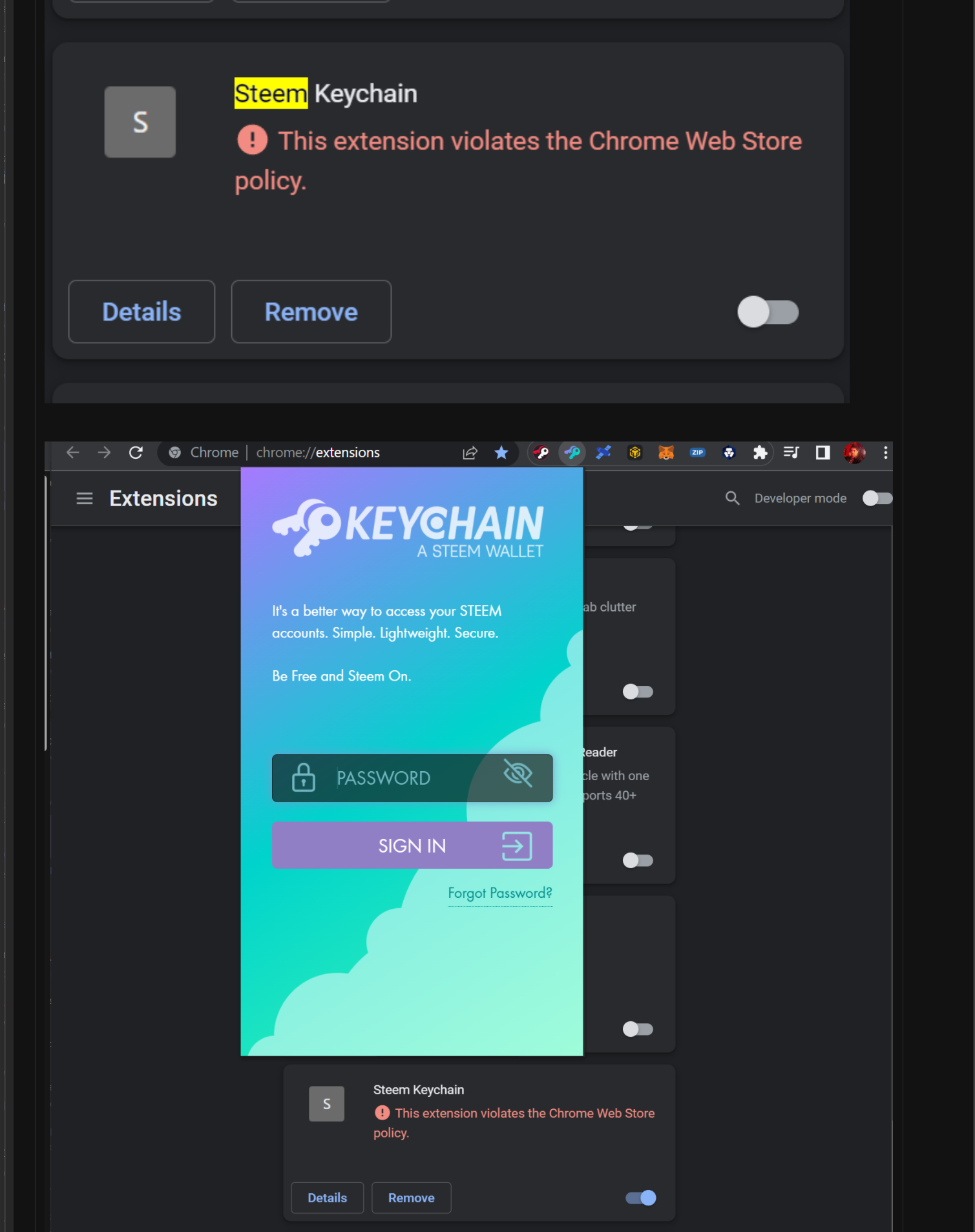
Task: Click 'A STEEM WALLET' tagline
Action: [480, 551]
